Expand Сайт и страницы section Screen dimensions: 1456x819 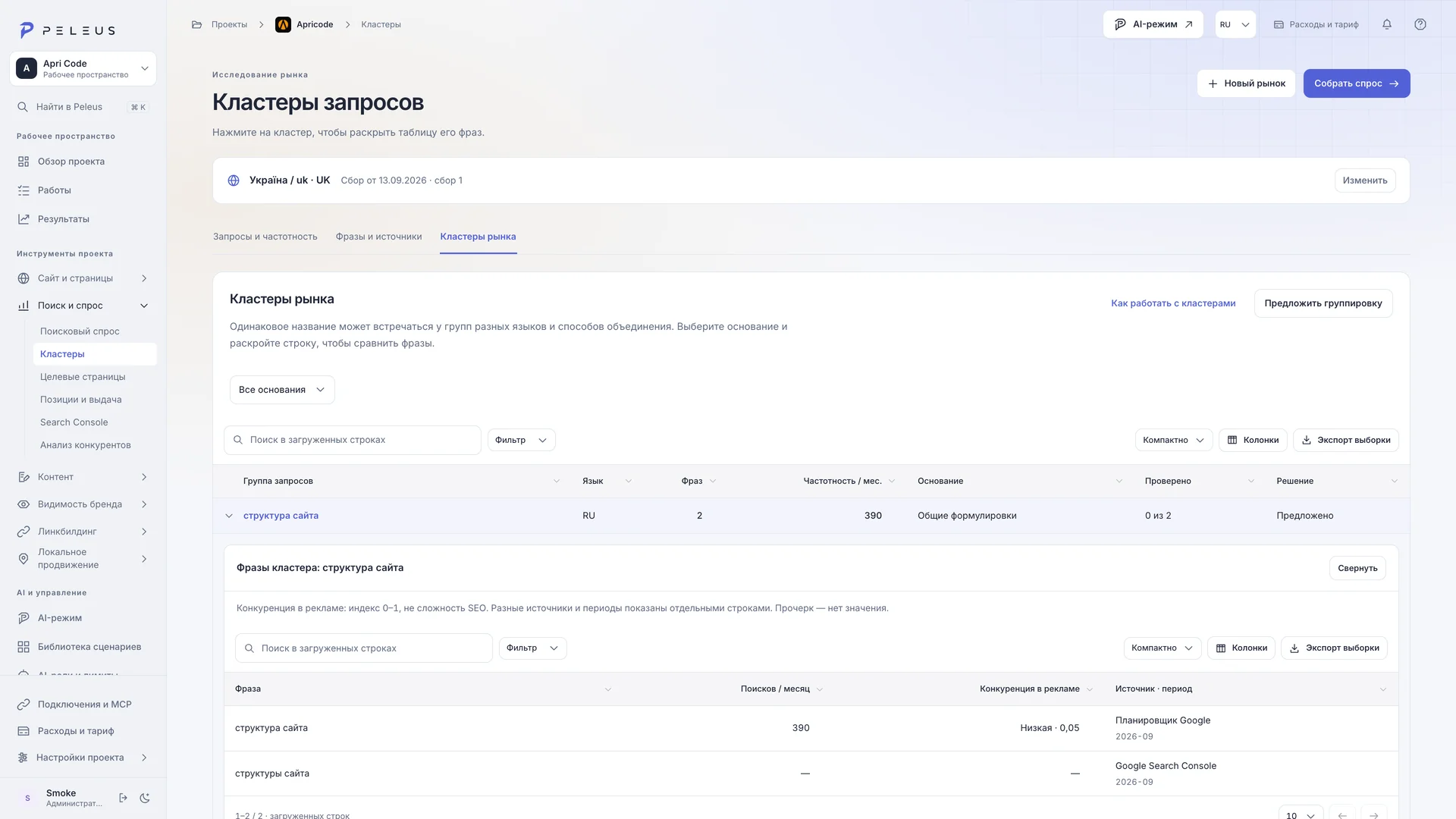[83, 278]
